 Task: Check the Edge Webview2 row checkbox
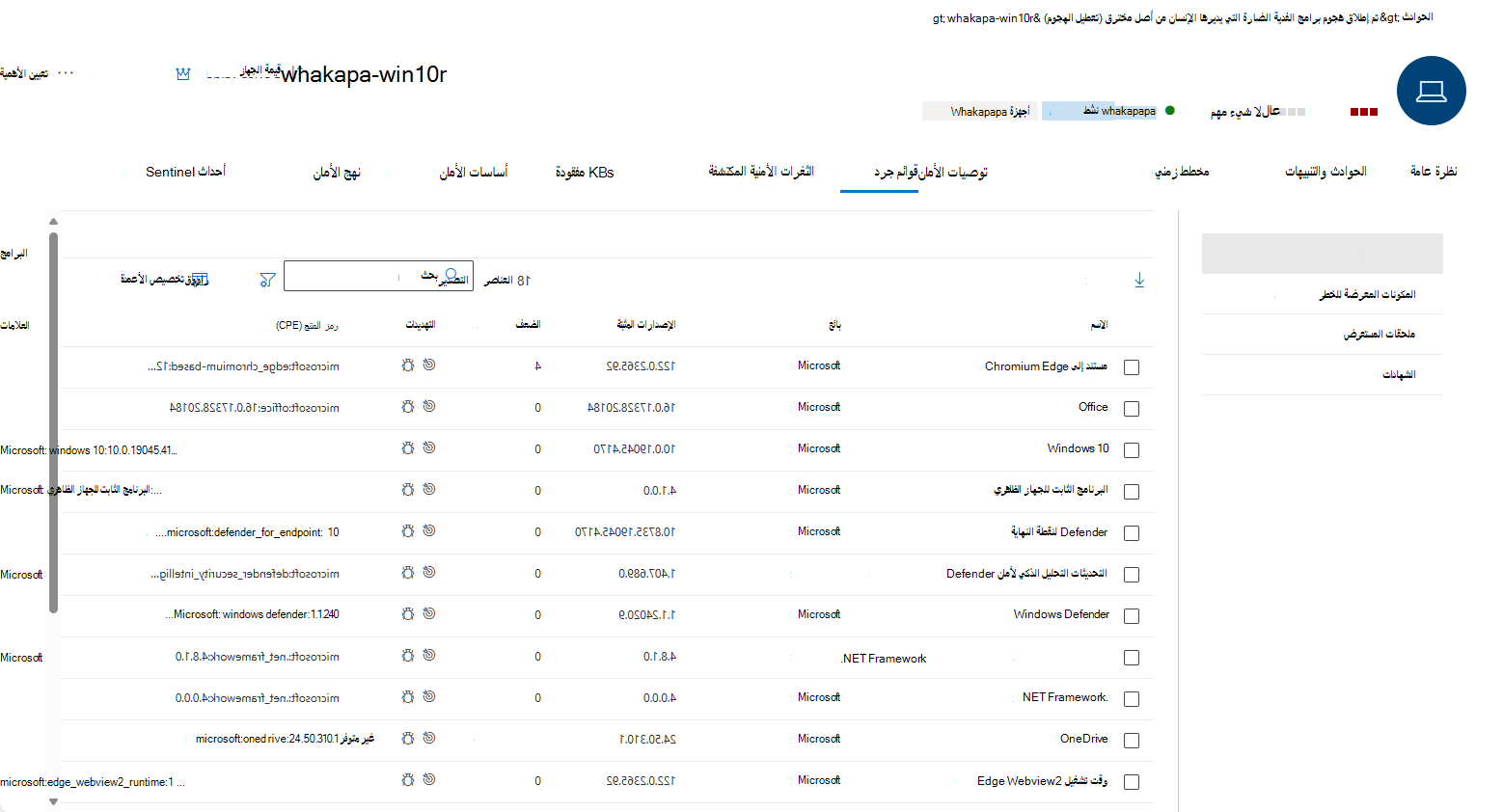pos(1132,782)
